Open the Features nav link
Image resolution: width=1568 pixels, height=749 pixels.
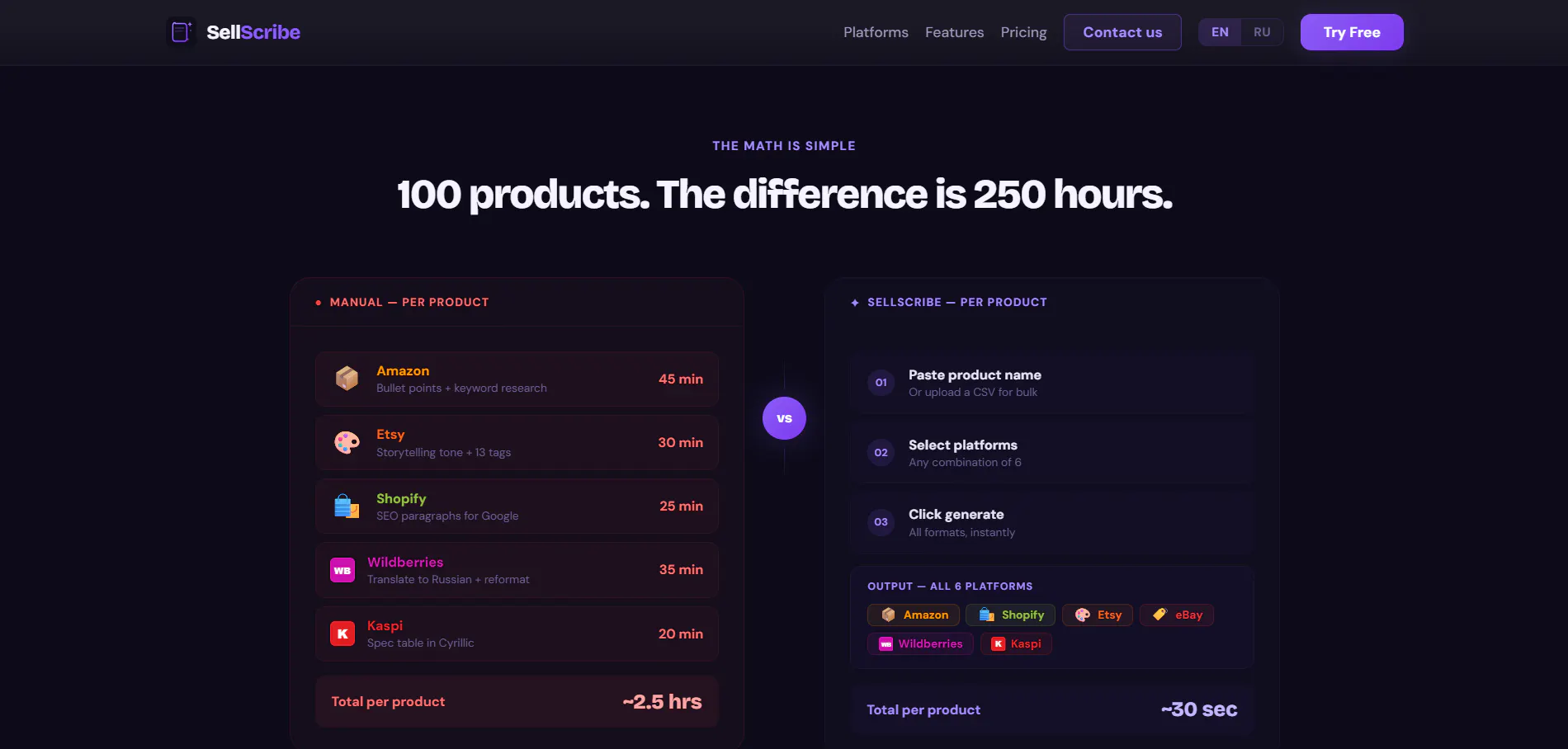tap(954, 32)
